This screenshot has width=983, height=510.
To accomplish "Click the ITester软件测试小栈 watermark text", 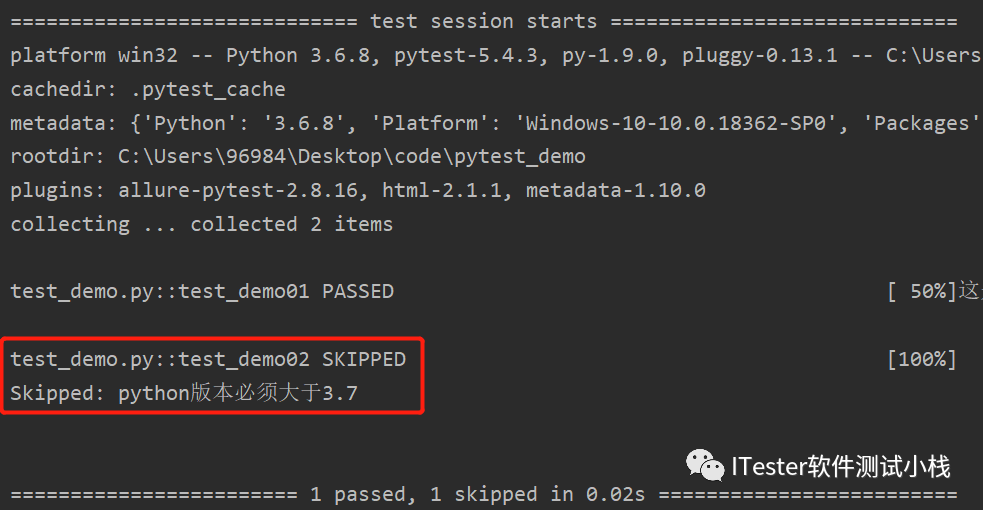I will click(840, 466).
